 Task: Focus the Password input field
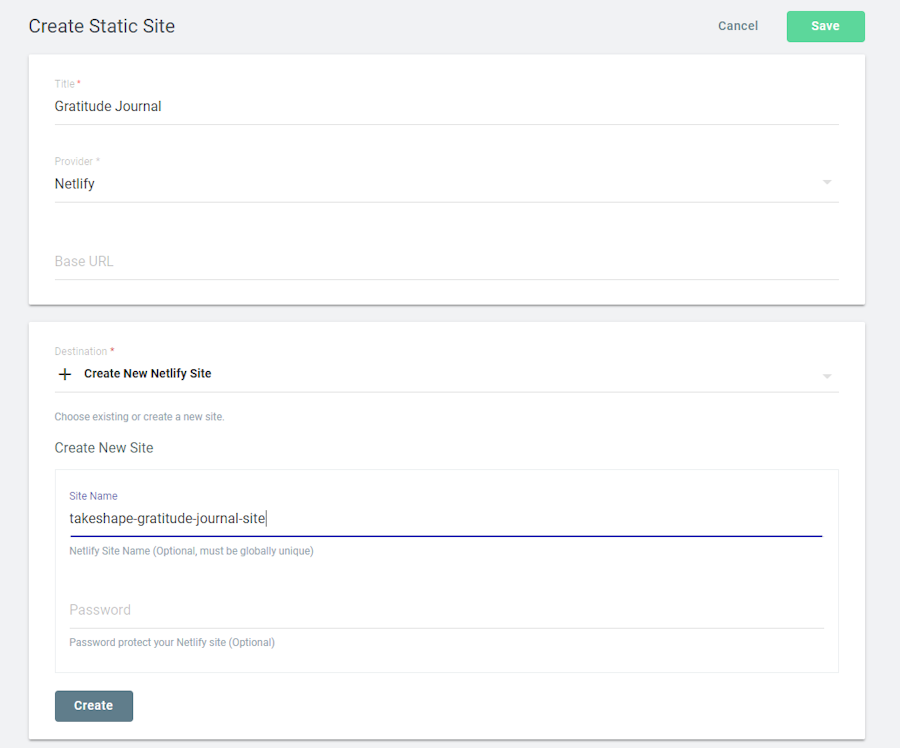click(x=446, y=610)
